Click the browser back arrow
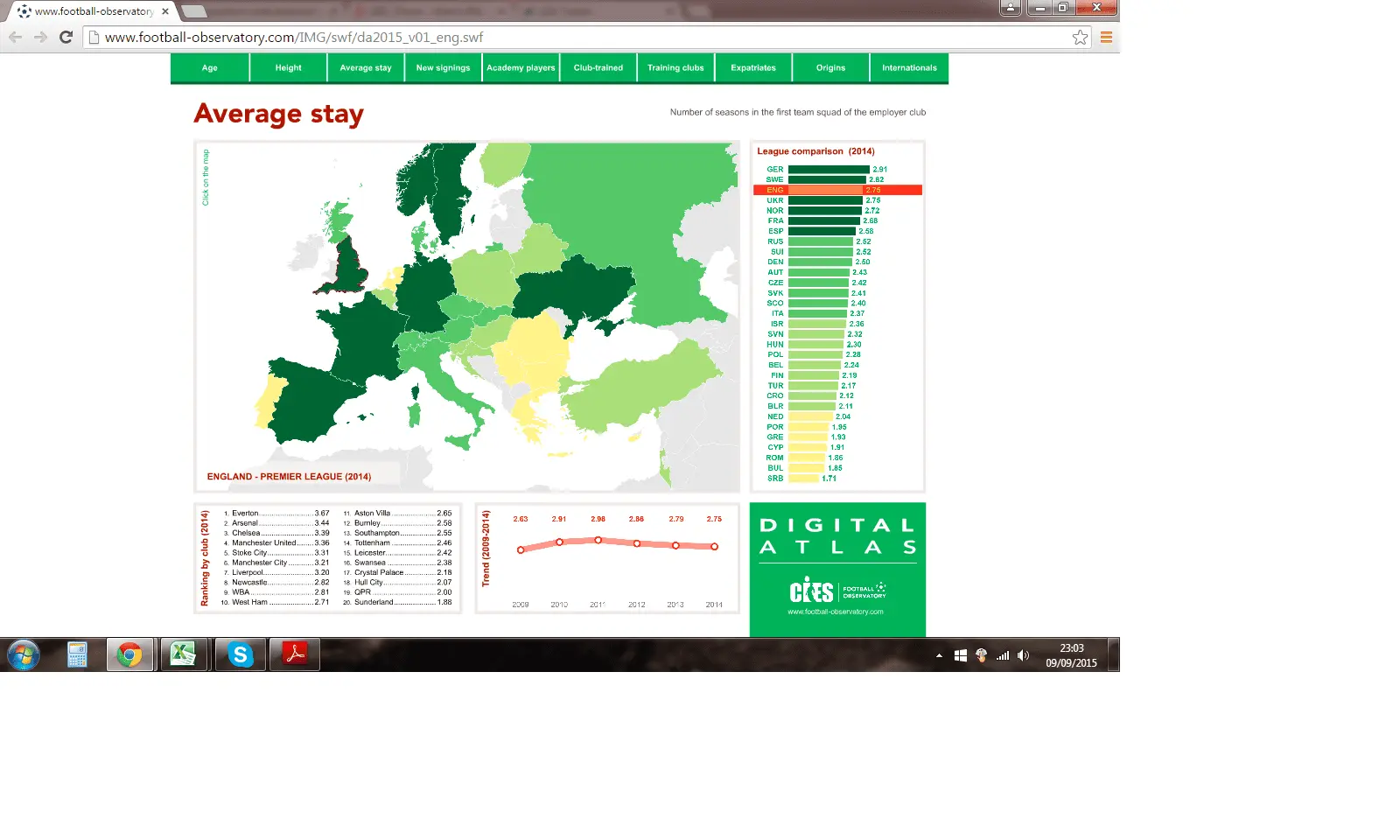This screenshot has width=1400, height=840. 15,37
